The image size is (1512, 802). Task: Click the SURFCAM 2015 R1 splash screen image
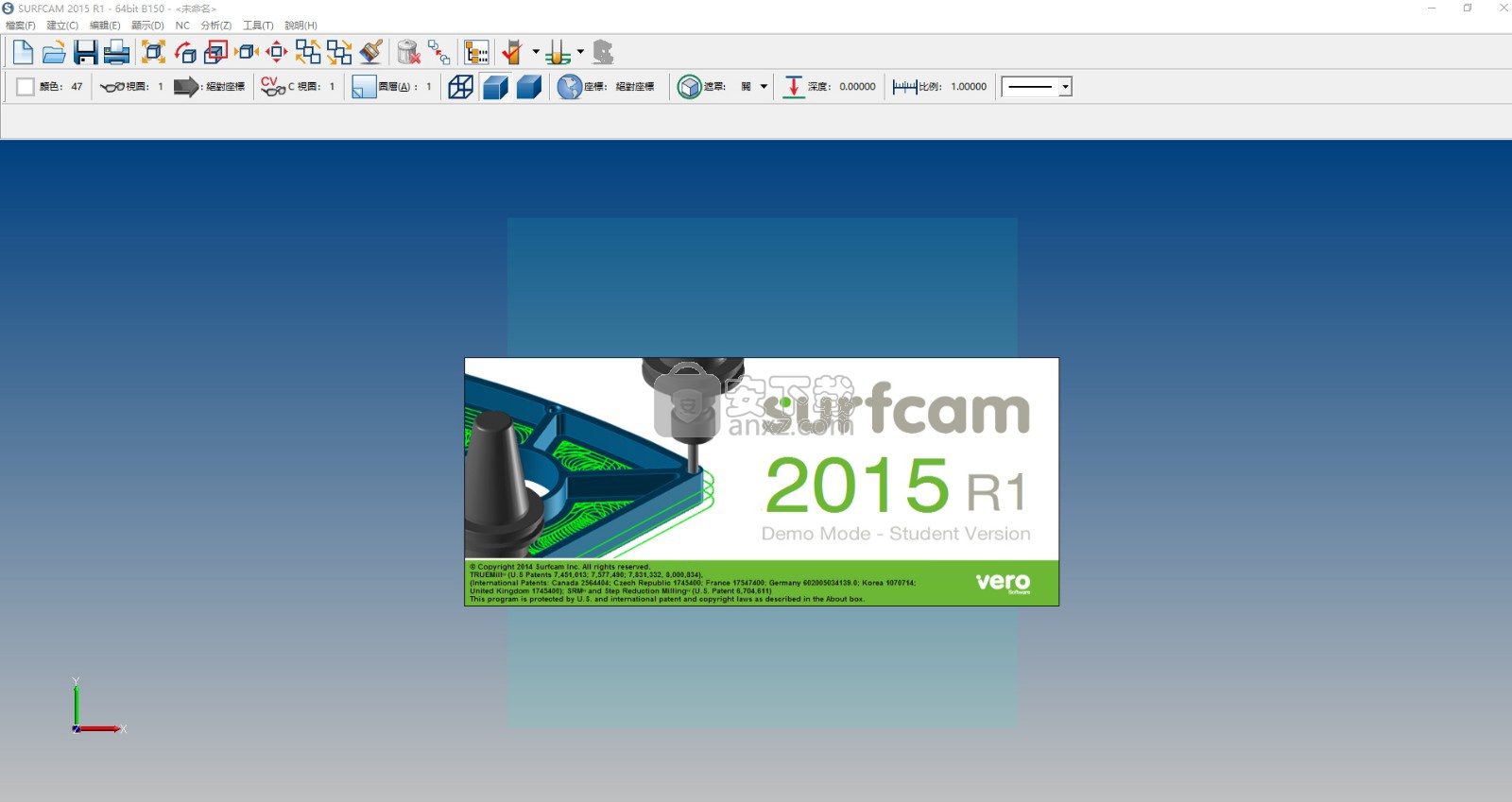coord(762,482)
